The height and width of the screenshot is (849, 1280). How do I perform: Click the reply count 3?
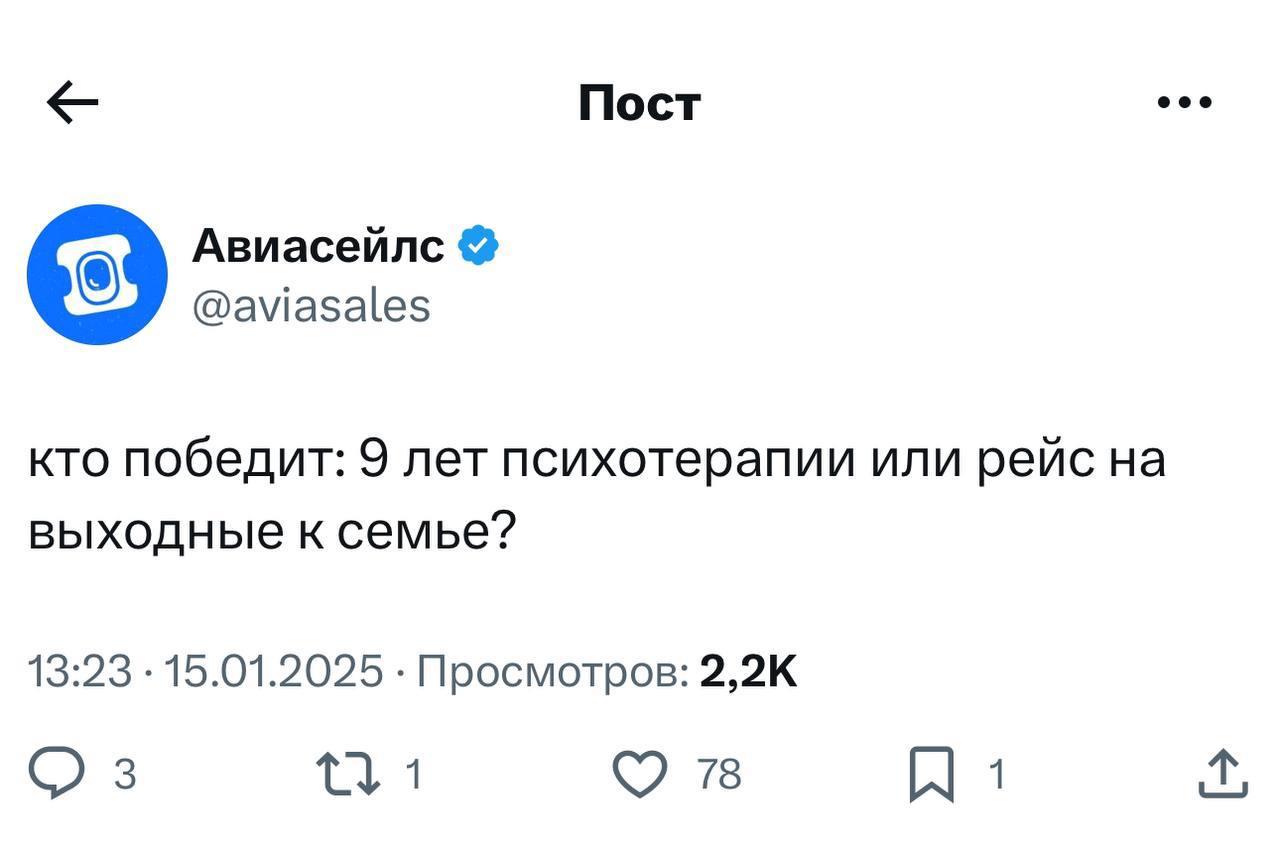click(x=124, y=775)
